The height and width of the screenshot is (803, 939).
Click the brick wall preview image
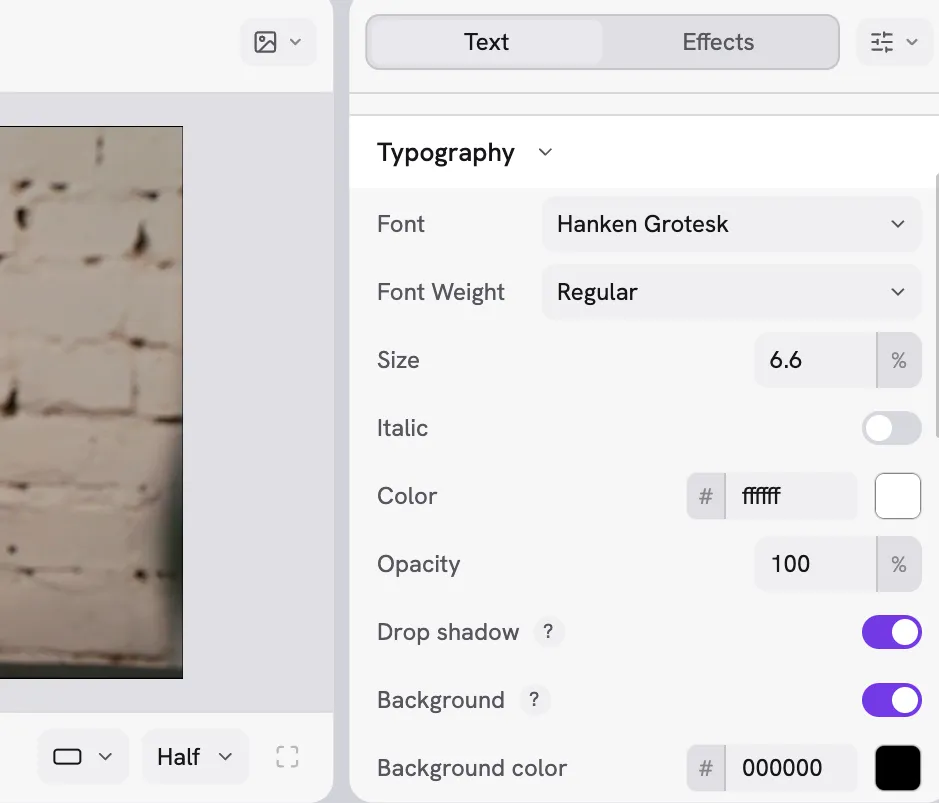tap(91, 402)
